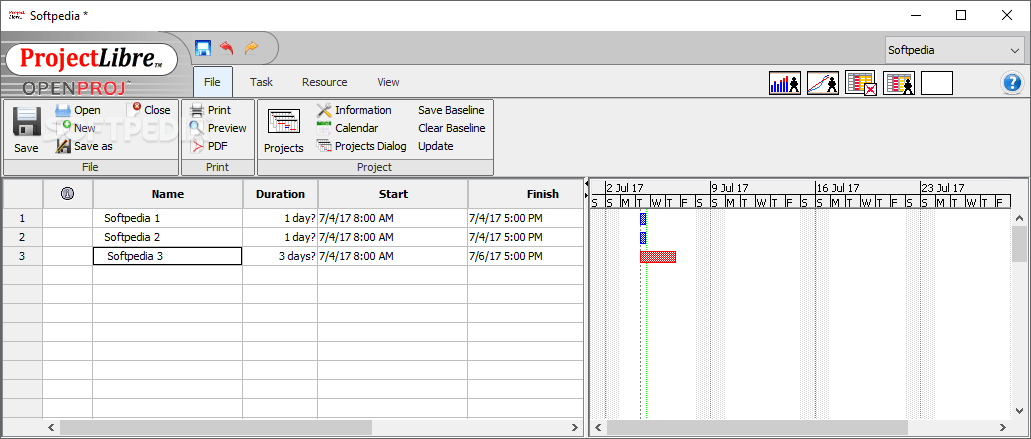
Task: Click the blank white view button
Action: 937,83
